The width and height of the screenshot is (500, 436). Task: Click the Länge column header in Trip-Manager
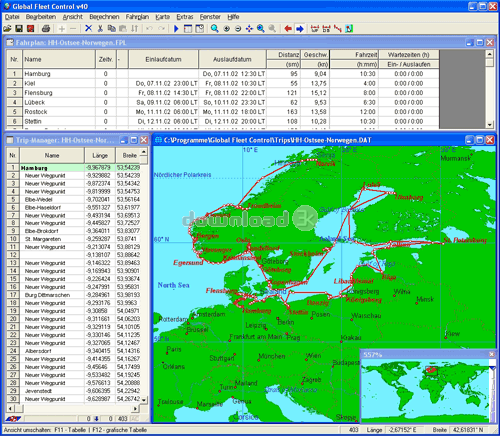[x=100, y=155]
